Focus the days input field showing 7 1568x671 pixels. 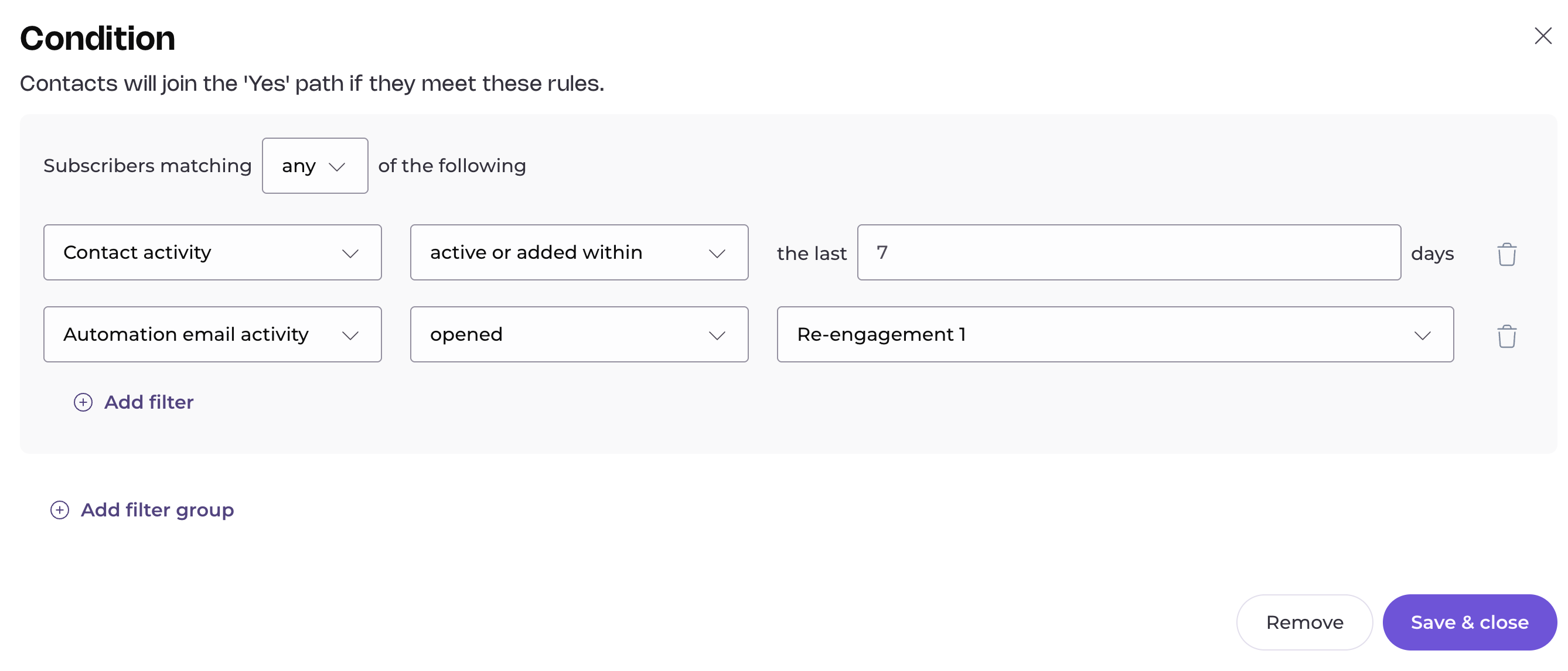(x=1128, y=252)
